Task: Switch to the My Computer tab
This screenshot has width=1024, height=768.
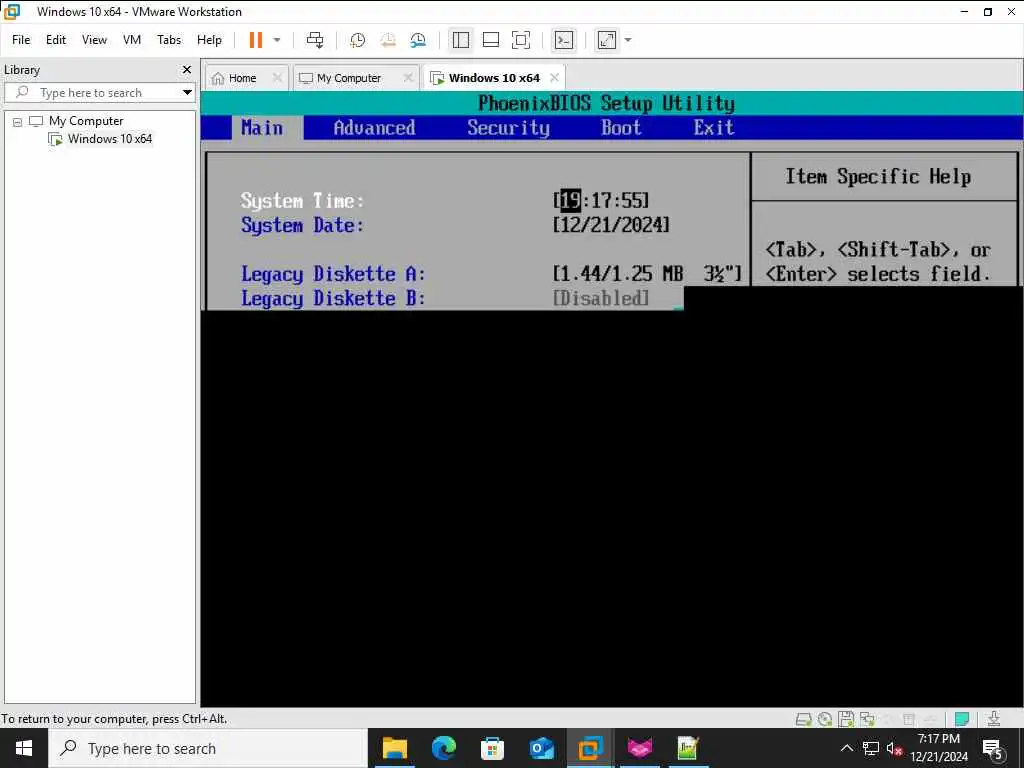Action: click(x=349, y=78)
